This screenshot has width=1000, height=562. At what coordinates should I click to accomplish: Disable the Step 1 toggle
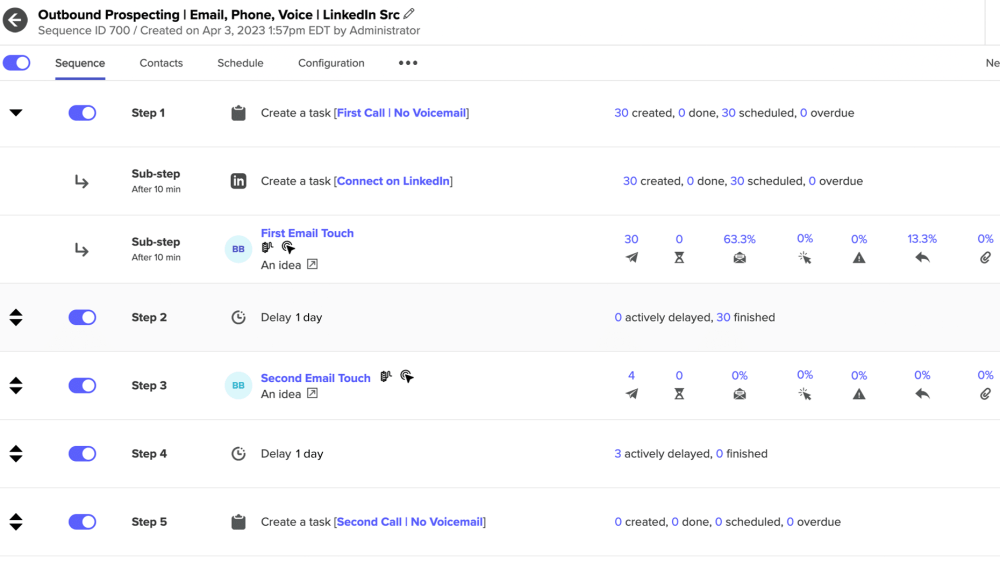tap(82, 113)
